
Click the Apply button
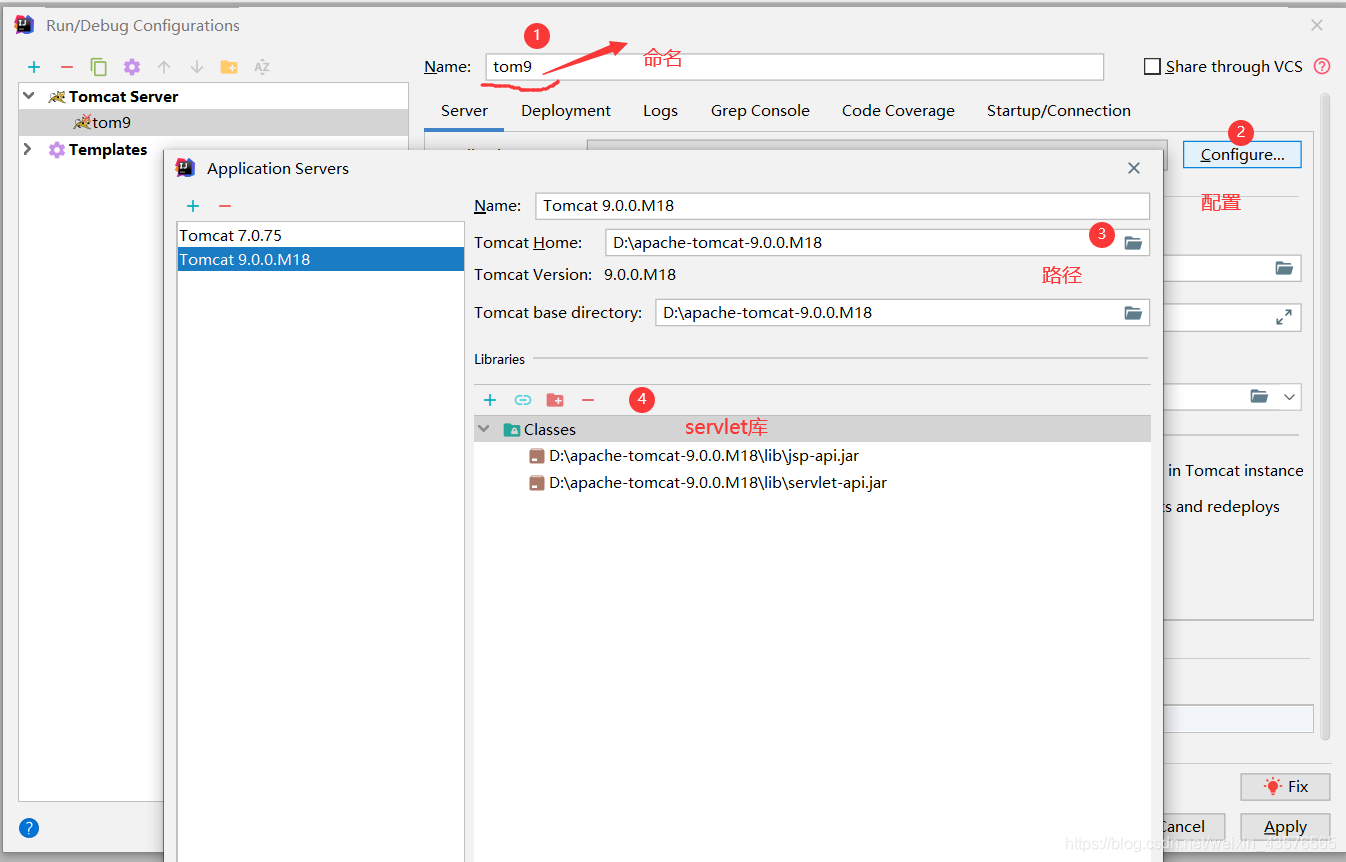tap(1285, 827)
